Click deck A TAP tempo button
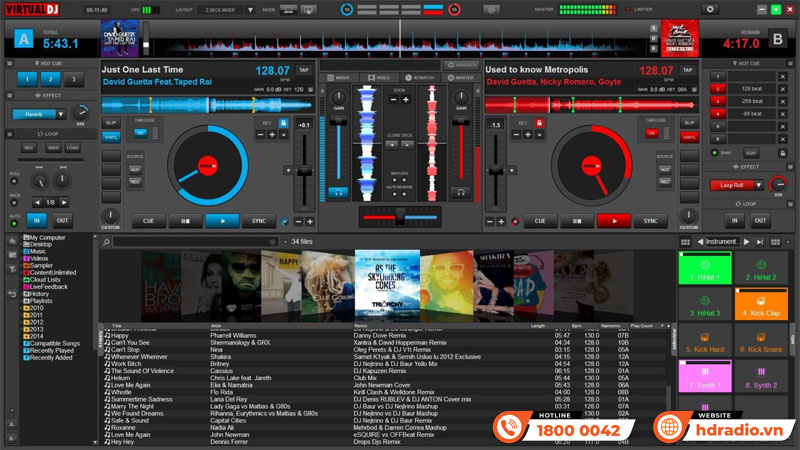The height and width of the screenshot is (450, 800). coord(304,70)
